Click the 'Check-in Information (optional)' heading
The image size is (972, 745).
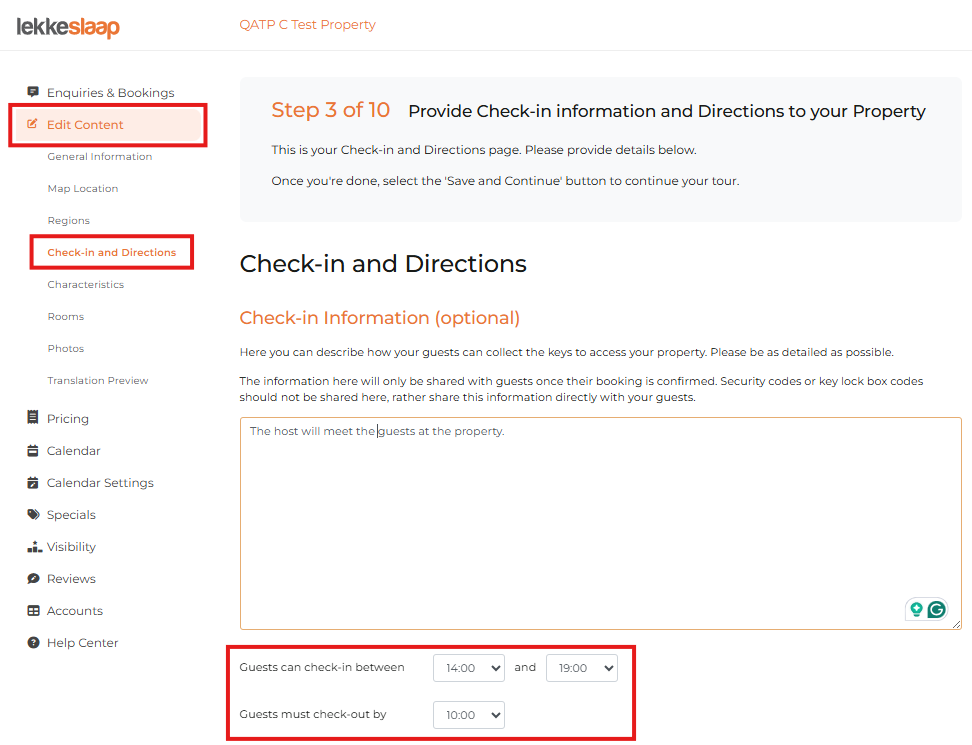[x=379, y=318]
